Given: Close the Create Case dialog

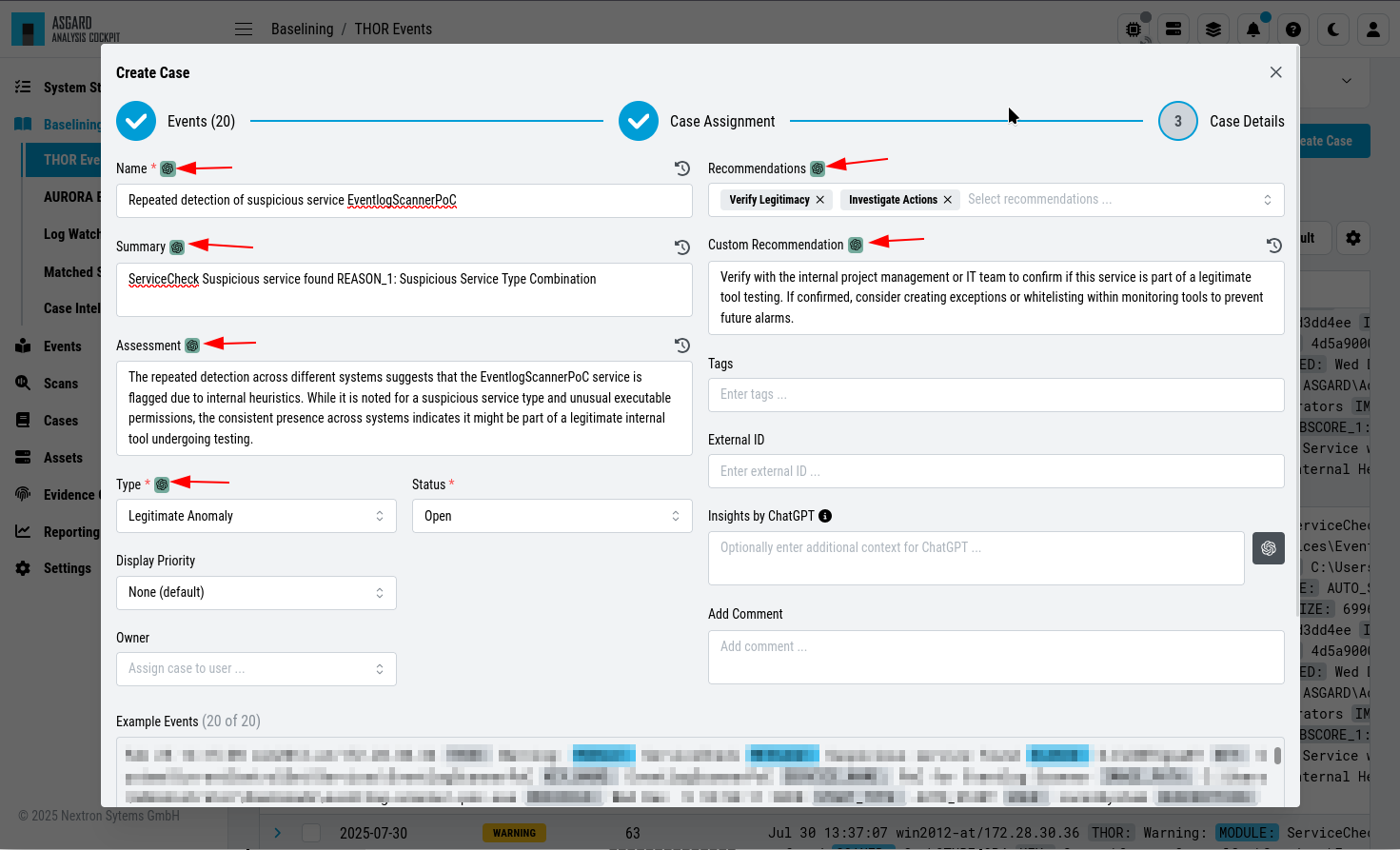Looking at the screenshot, I should click(x=1276, y=72).
